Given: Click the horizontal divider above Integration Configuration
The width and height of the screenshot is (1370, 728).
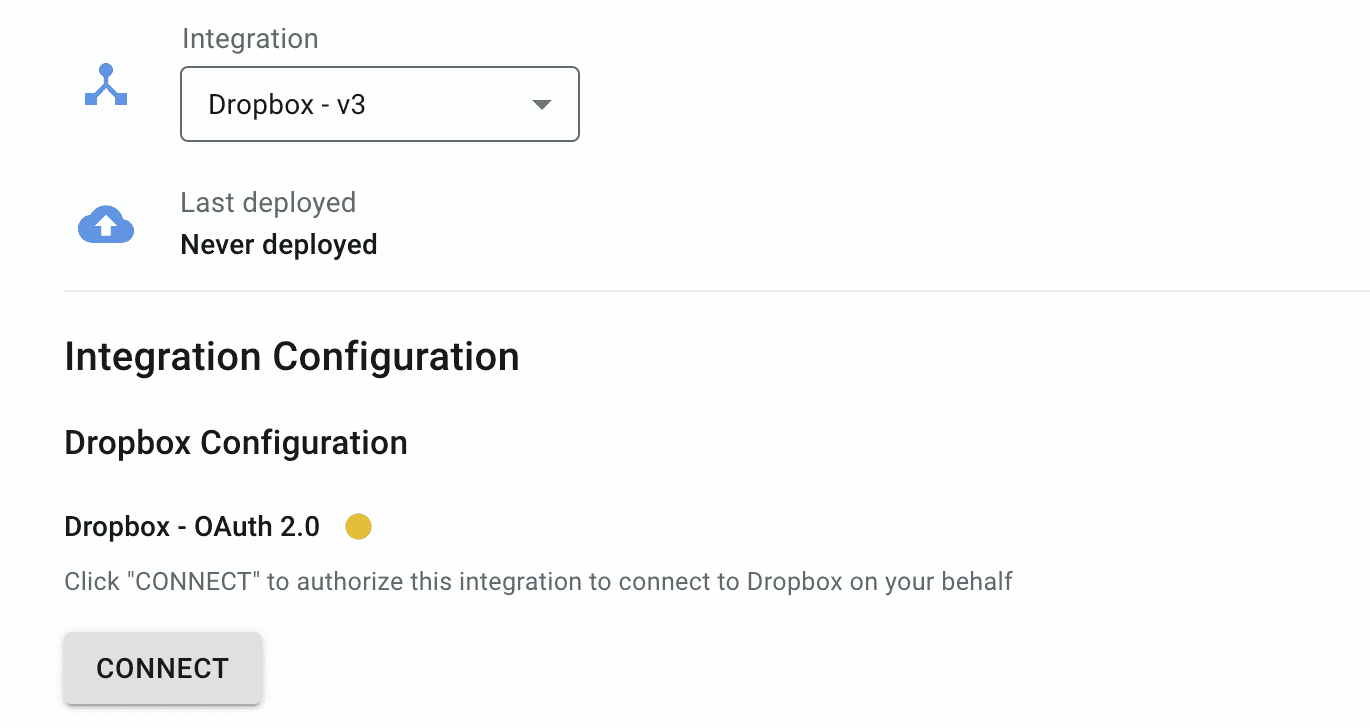Looking at the screenshot, I should 717,291.
